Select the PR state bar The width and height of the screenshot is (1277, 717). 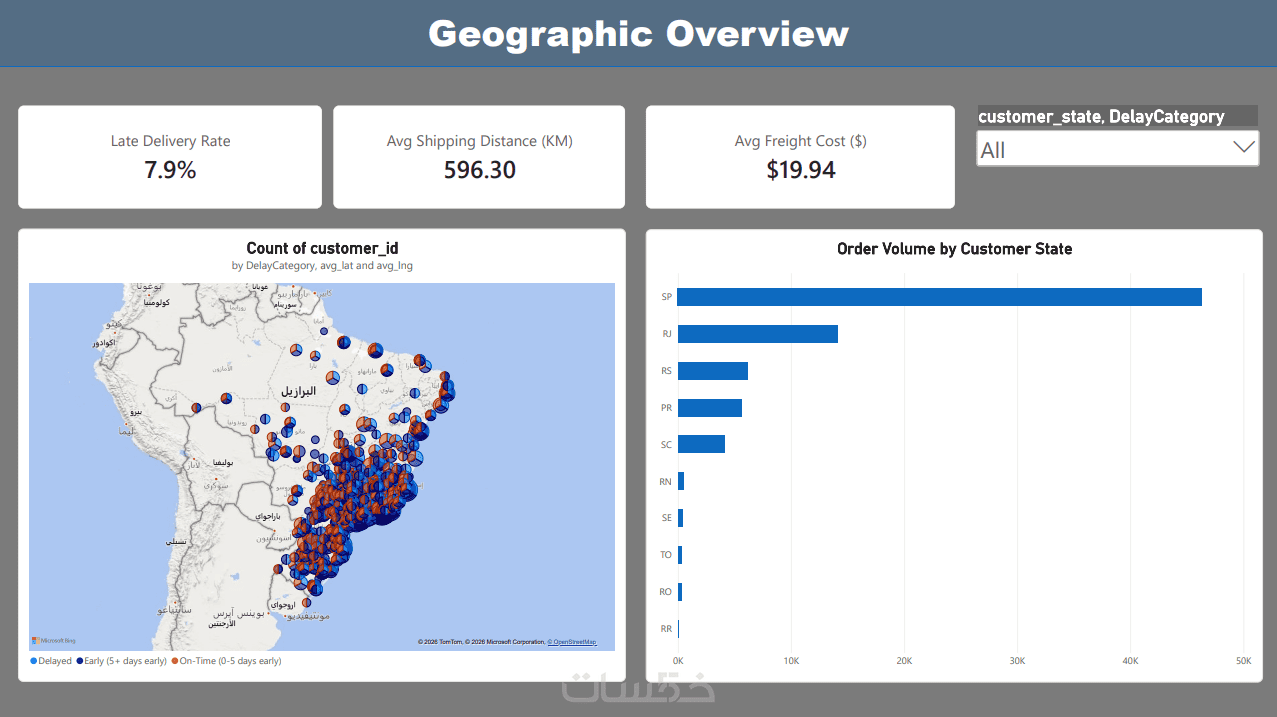click(x=709, y=408)
